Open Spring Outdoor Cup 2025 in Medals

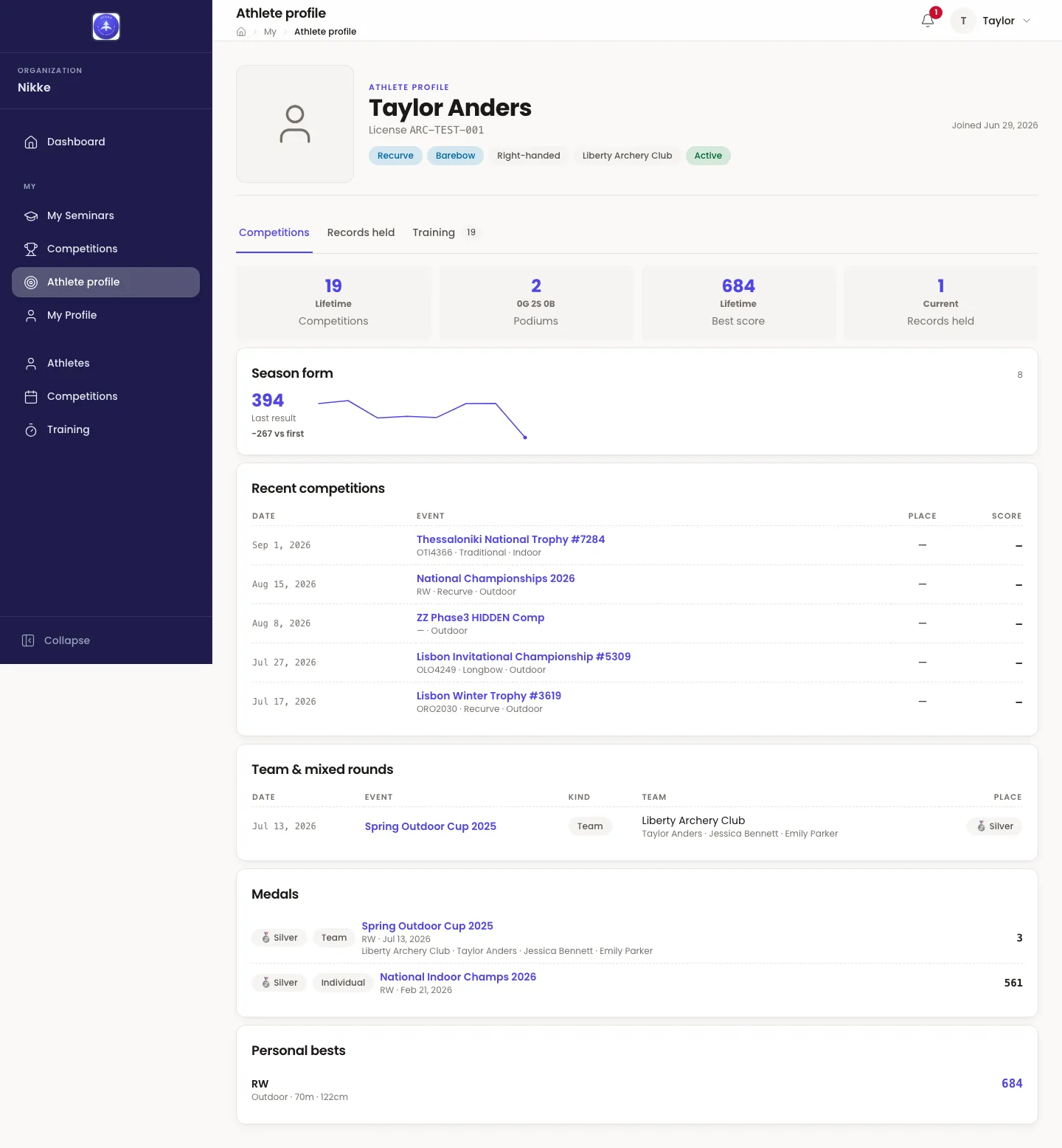[427, 926]
